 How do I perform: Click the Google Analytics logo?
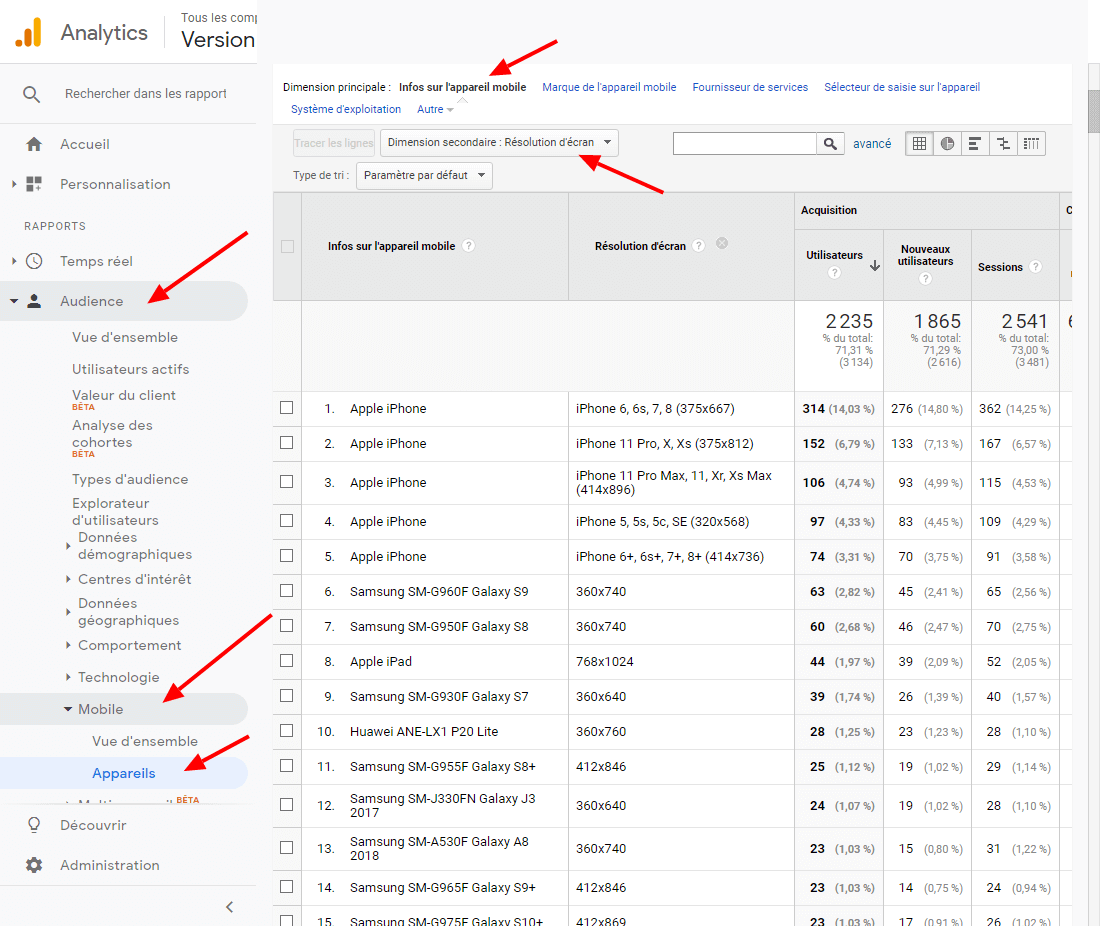coord(29,33)
